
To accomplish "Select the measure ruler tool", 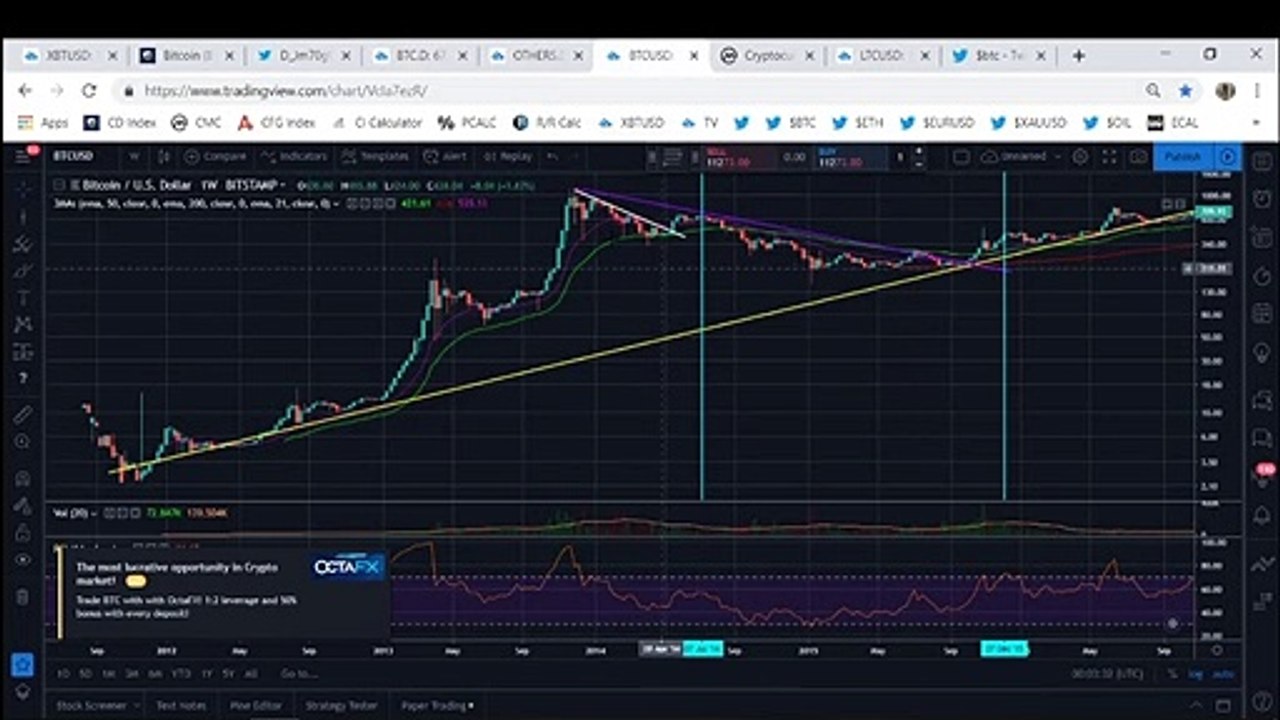I will [x=23, y=414].
